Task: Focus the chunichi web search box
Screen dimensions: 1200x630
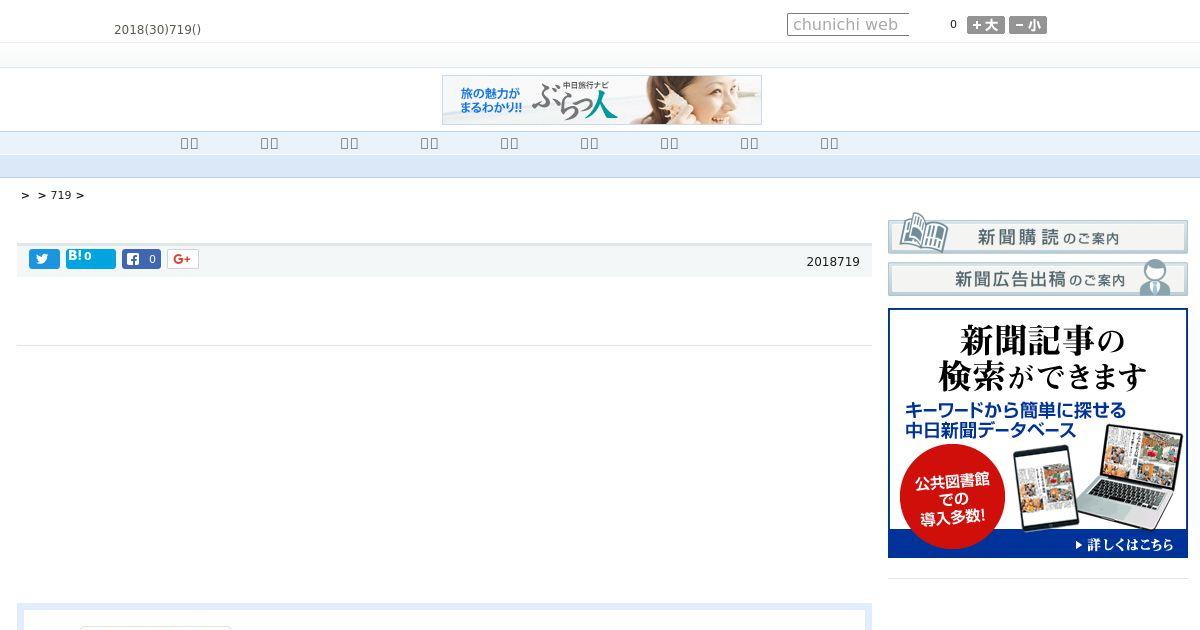Action: (x=848, y=25)
